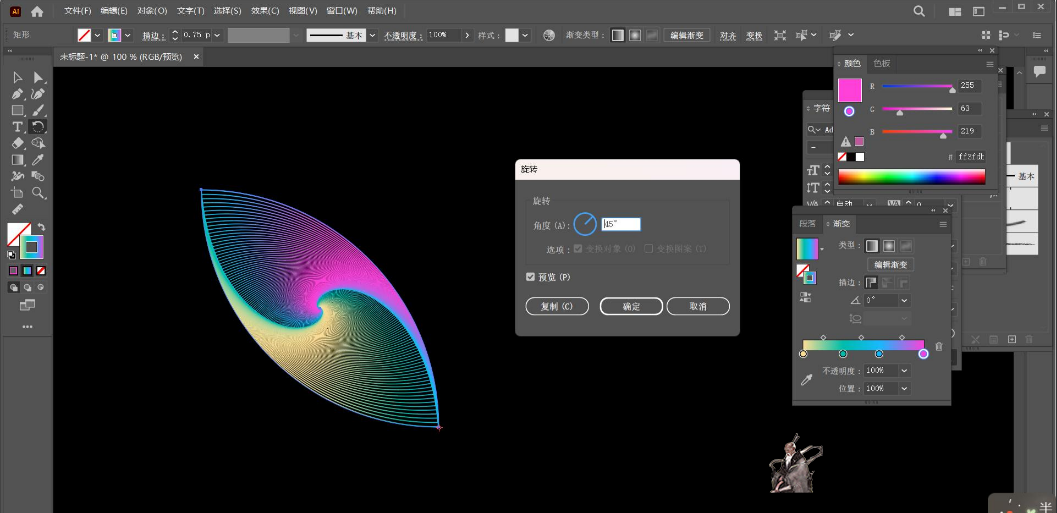Confirm rotation with 确定 button

(631, 307)
